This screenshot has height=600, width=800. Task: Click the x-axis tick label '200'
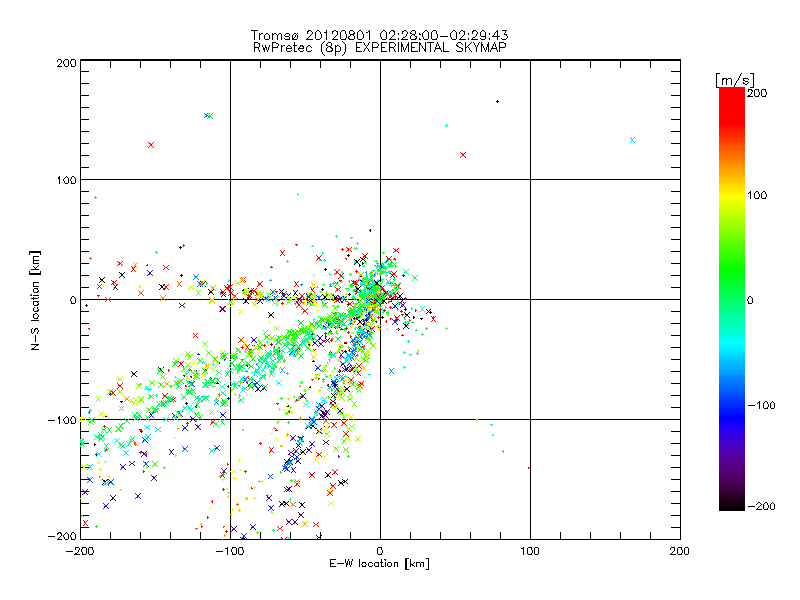click(680, 551)
